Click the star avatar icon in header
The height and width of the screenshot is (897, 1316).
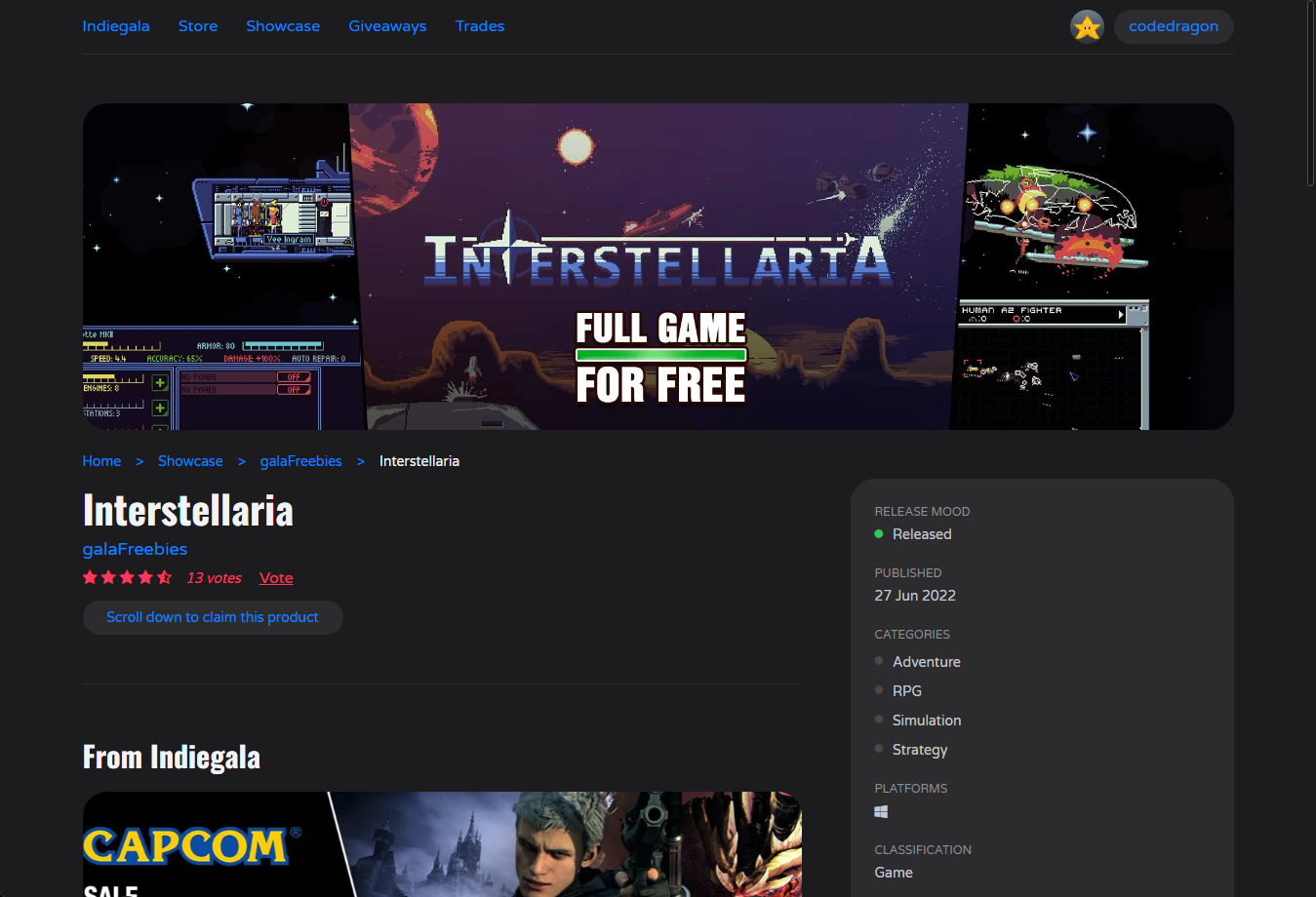coord(1087,26)
